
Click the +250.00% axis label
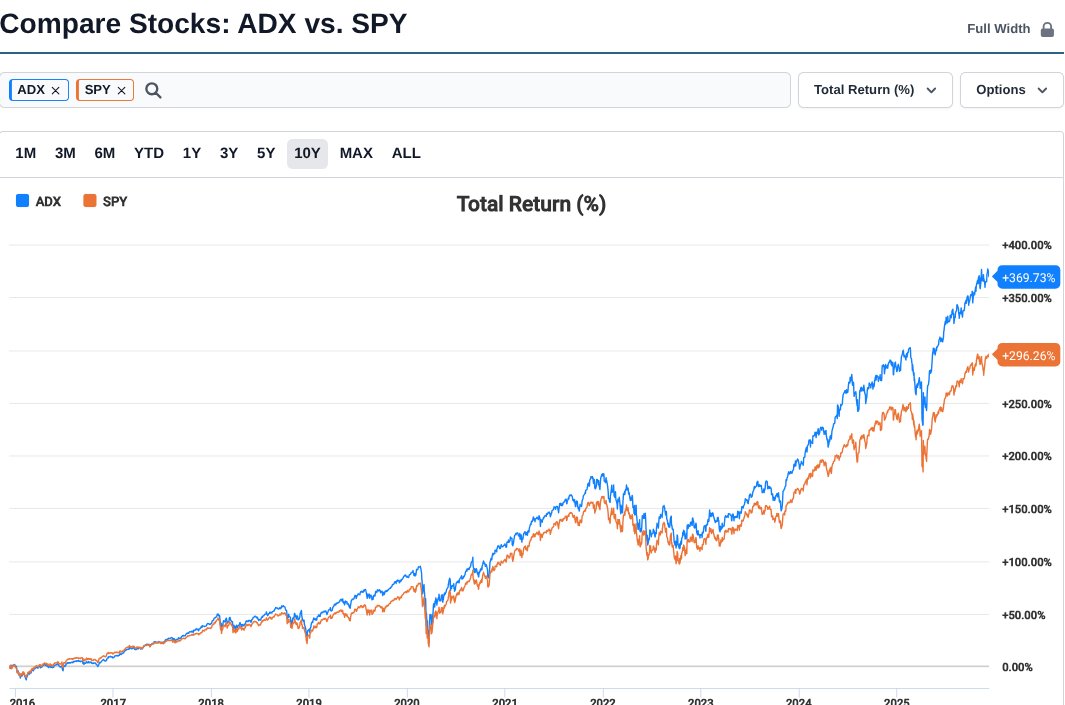point(1026,404)
